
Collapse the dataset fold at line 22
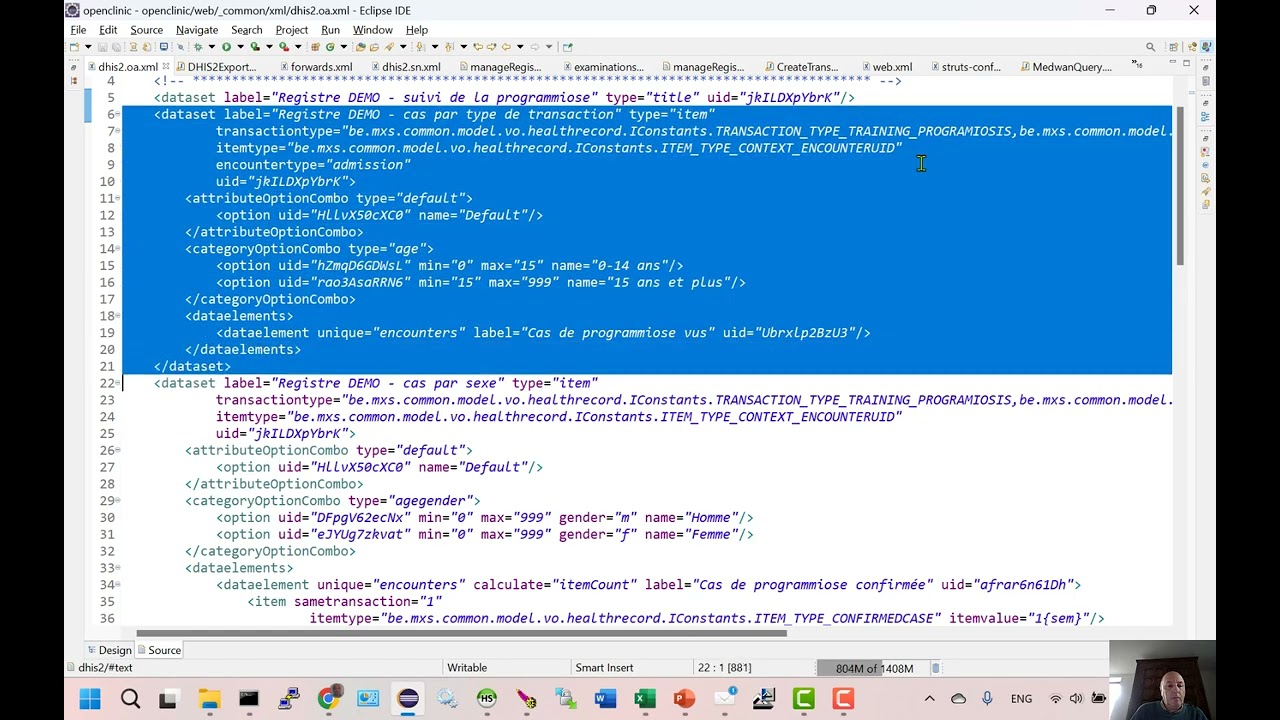click(x=119, y=383)
